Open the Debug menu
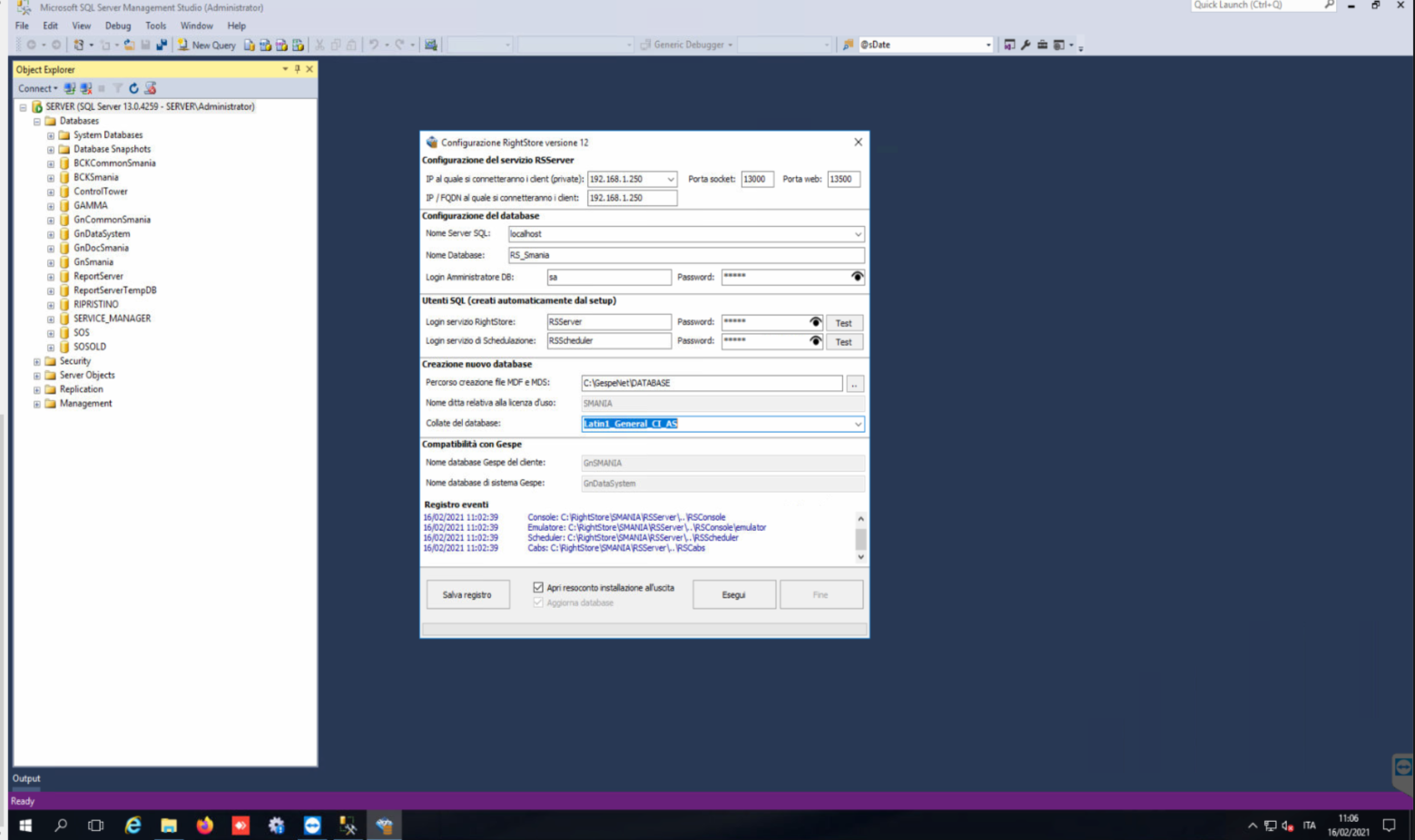Image resolution: width=1415 pixels, height=840 pixels. pos(117,25)
